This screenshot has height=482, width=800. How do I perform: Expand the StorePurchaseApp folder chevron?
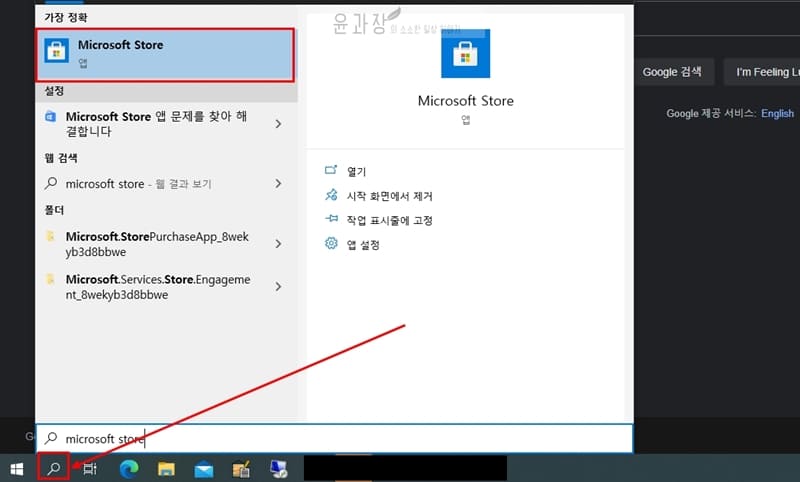pyautogui.click(x=278, y=244)
